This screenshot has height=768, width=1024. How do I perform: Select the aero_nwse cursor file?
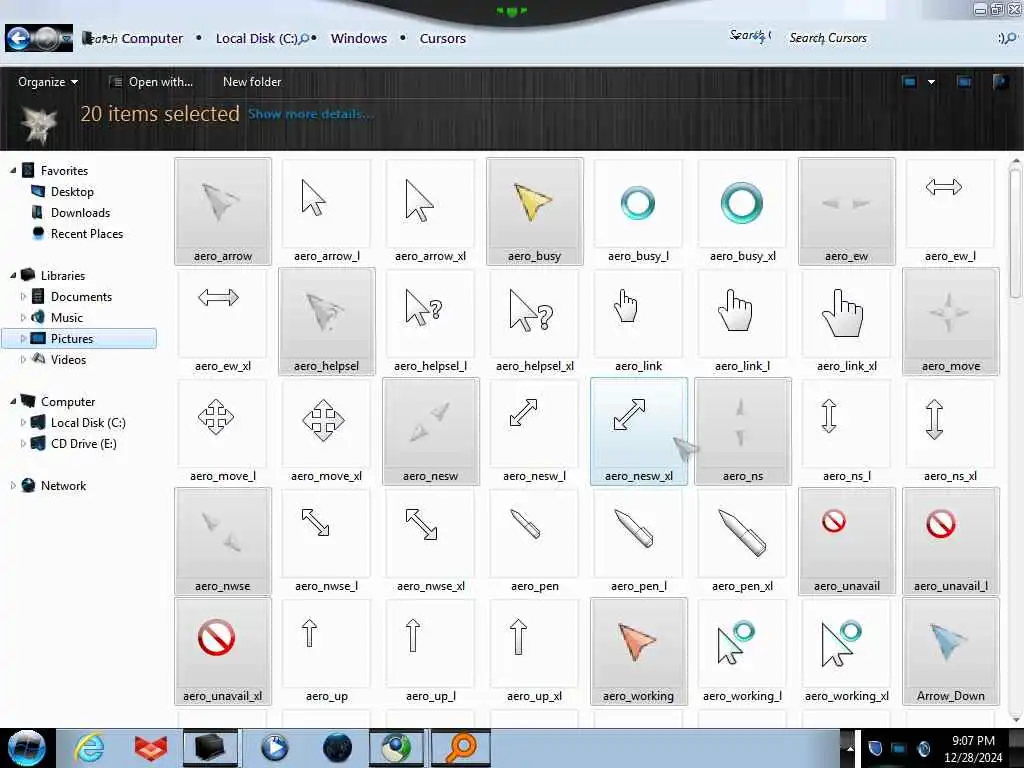click(223, 541)
